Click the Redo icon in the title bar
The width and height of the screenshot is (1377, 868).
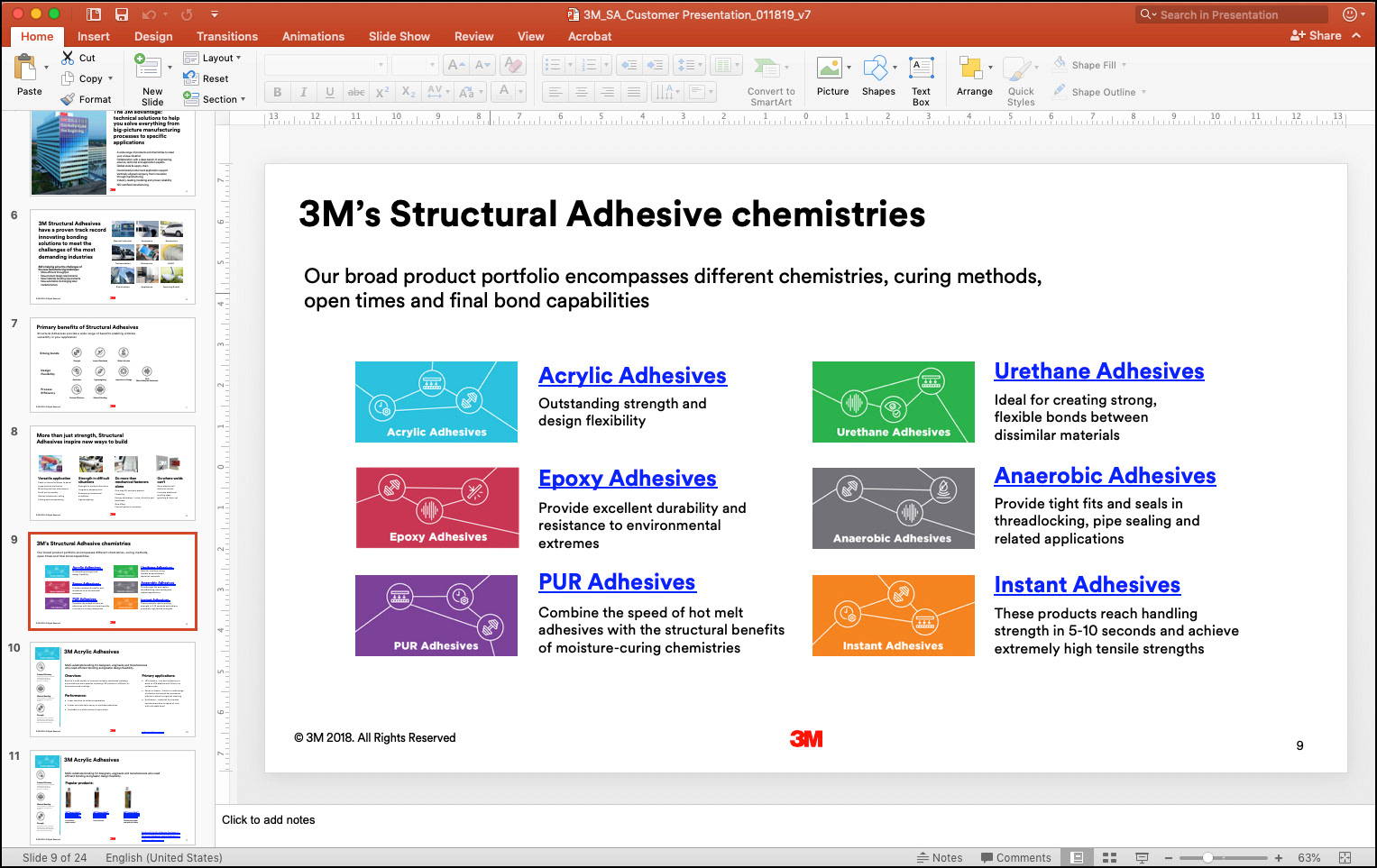coord(187,14)
